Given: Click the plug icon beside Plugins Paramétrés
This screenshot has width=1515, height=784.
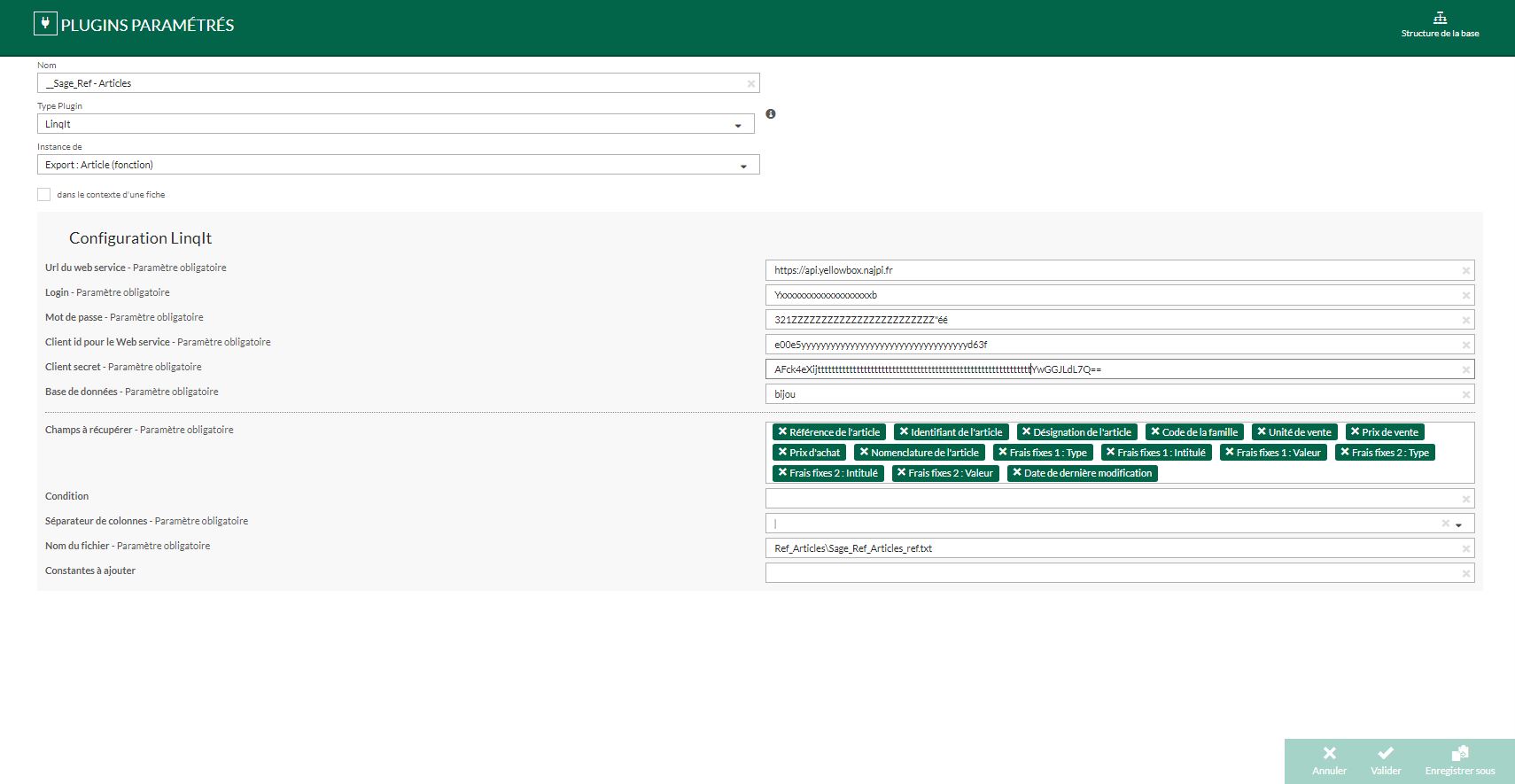Looking at the screenshot, I should (x=45, y=24).
